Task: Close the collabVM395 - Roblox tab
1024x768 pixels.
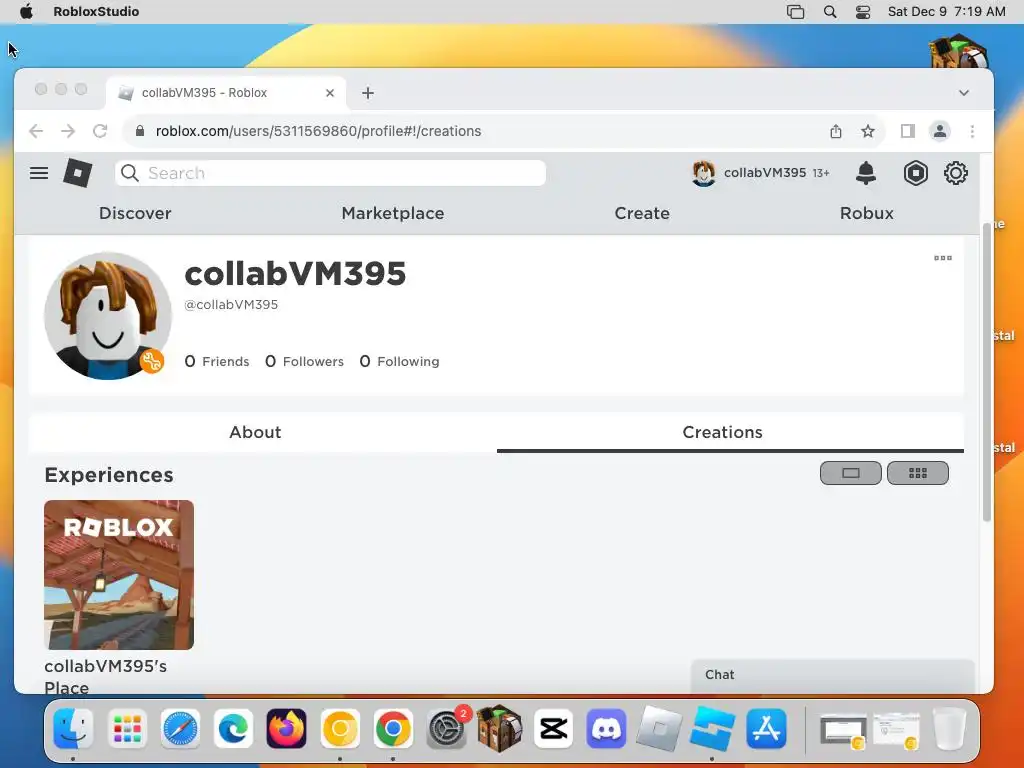Action: [330, 93]
